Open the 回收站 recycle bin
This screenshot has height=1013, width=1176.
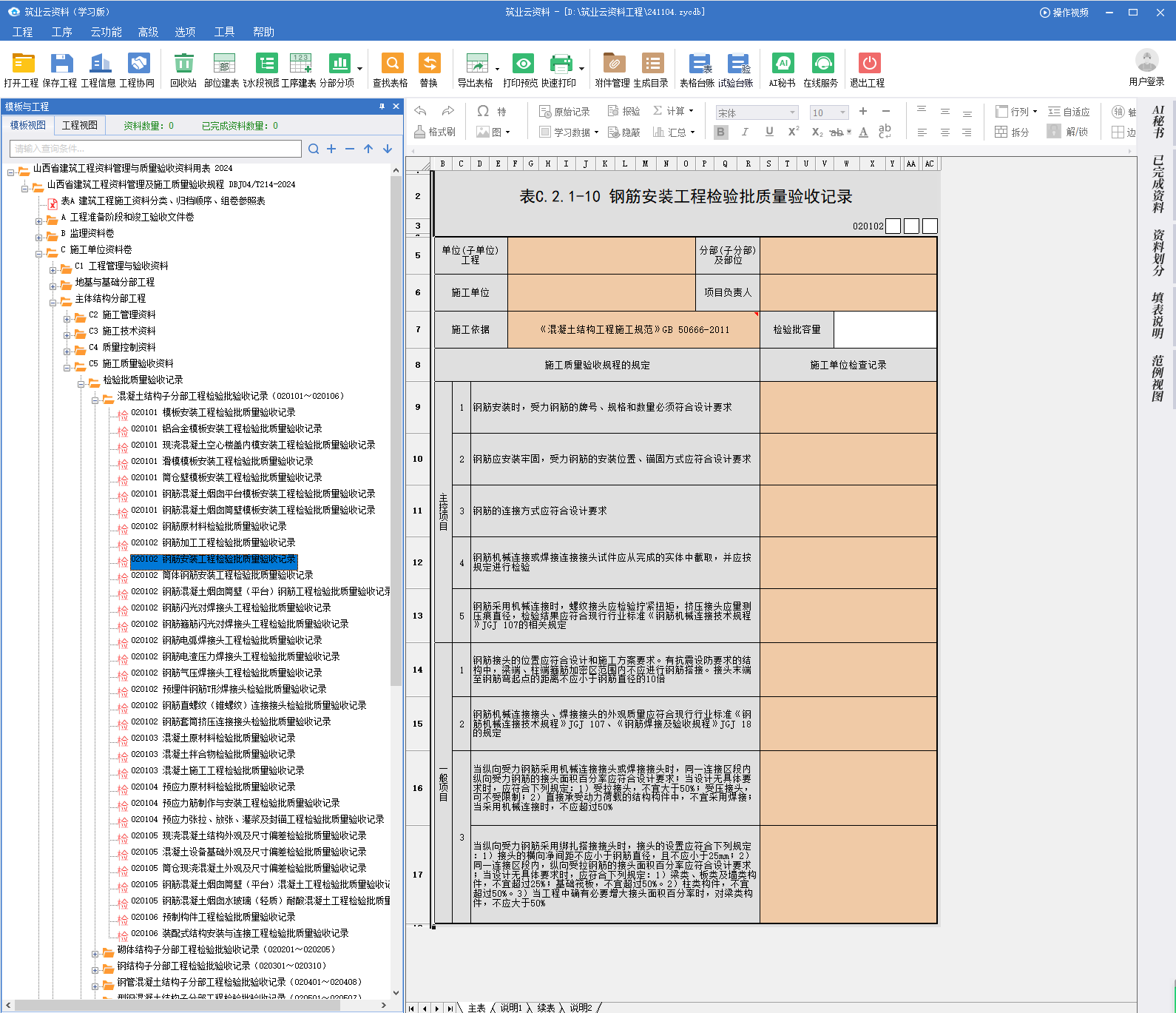click(x=183, y=69)
